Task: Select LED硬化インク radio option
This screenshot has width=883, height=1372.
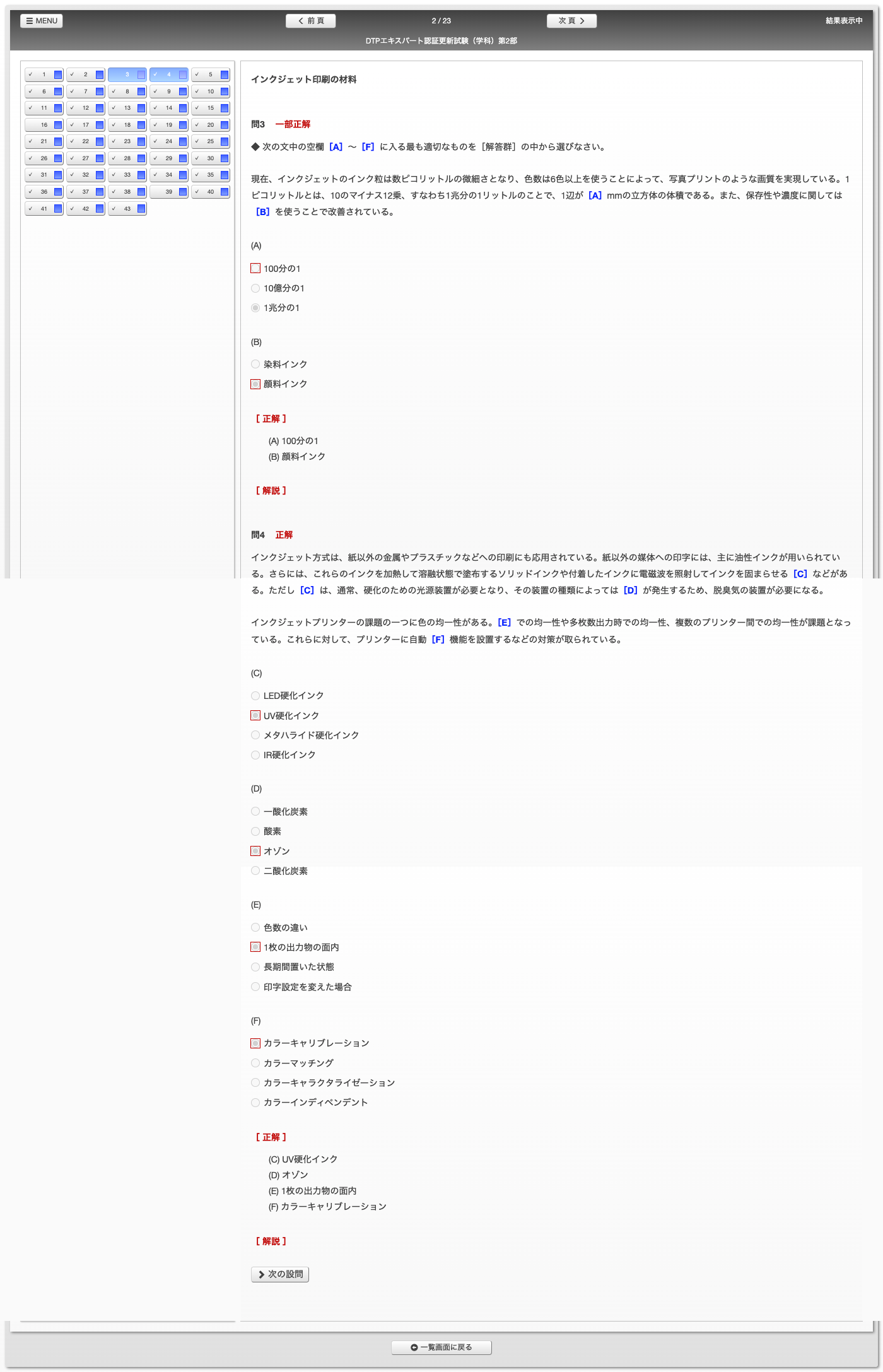Action: pos(255,696)
